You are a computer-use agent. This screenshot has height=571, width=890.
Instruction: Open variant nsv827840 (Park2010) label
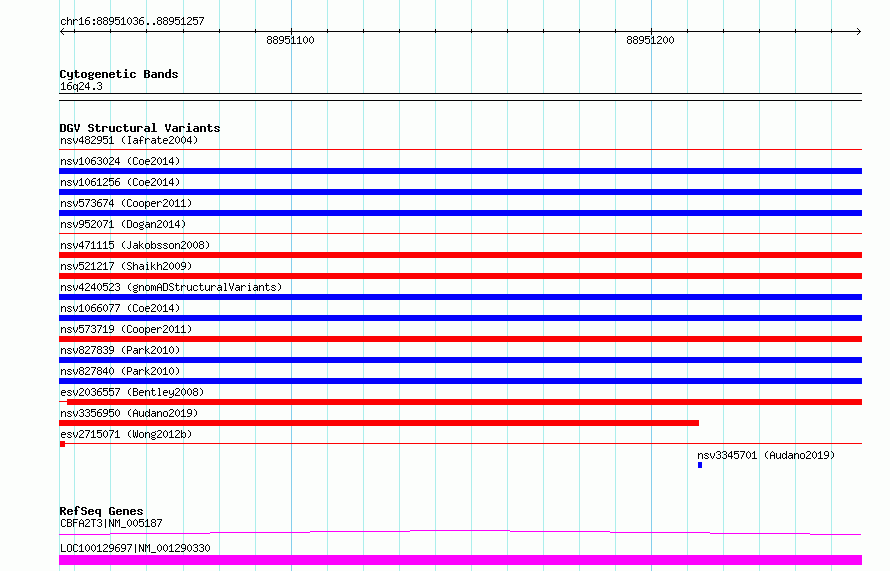point(120,371)
